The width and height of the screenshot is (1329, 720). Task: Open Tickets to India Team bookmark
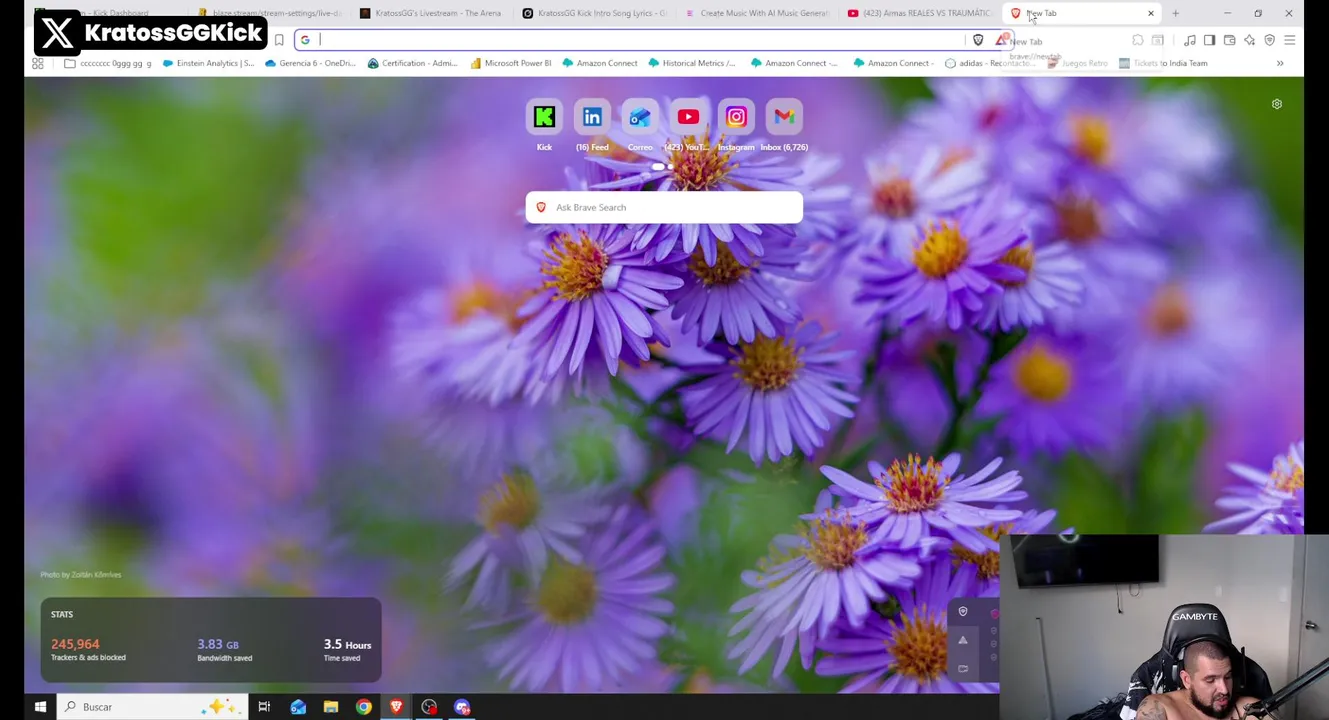(x=1163, y=63)
